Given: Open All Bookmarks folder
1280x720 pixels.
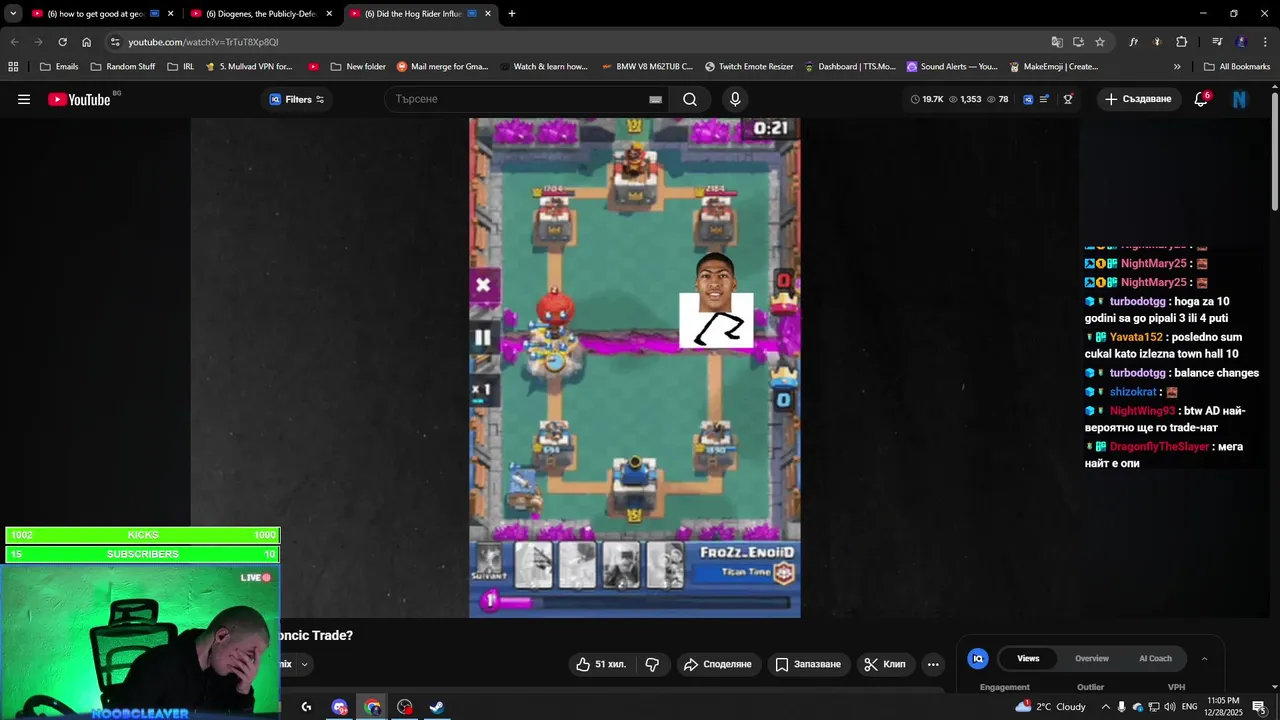Looking at the screenshot, I should point(1237,67).
